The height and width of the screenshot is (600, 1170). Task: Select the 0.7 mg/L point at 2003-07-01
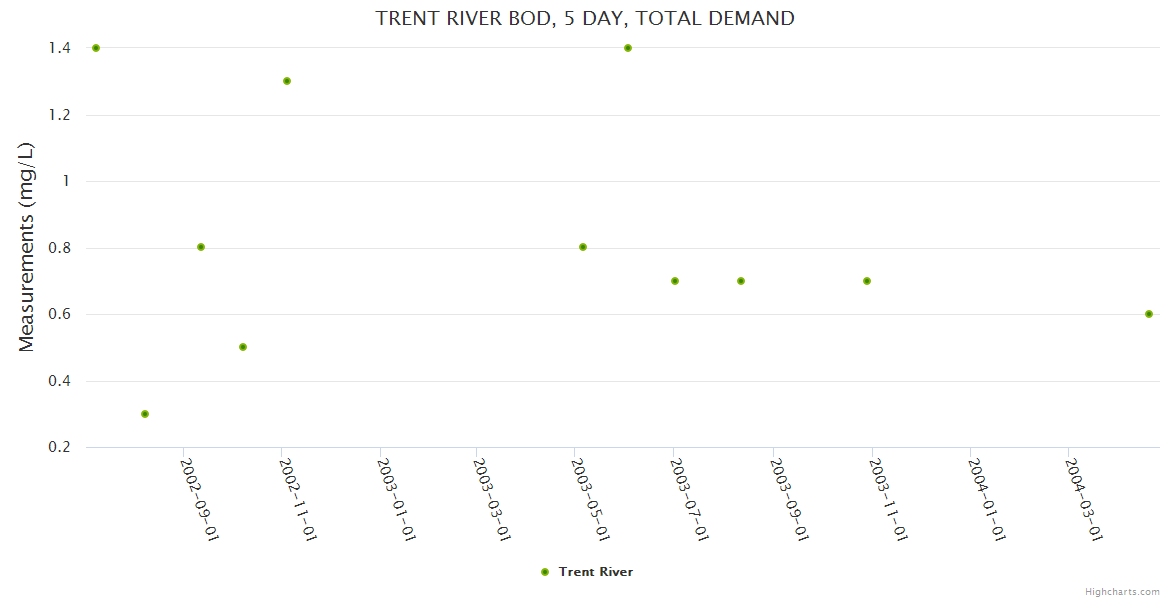675,281
